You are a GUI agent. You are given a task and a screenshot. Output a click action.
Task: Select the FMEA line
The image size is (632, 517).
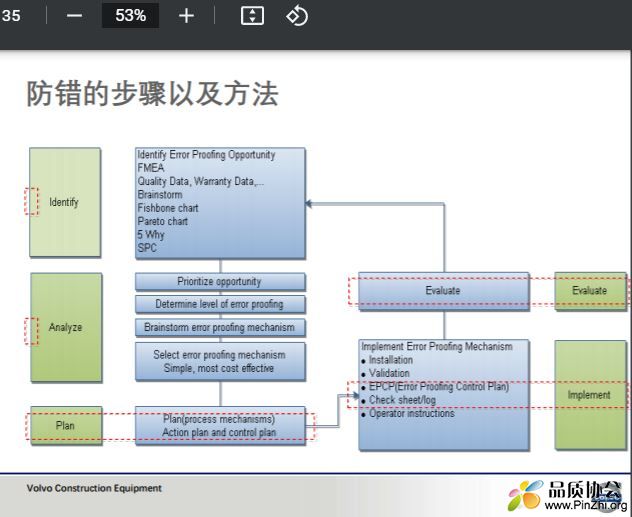point(151,168)
